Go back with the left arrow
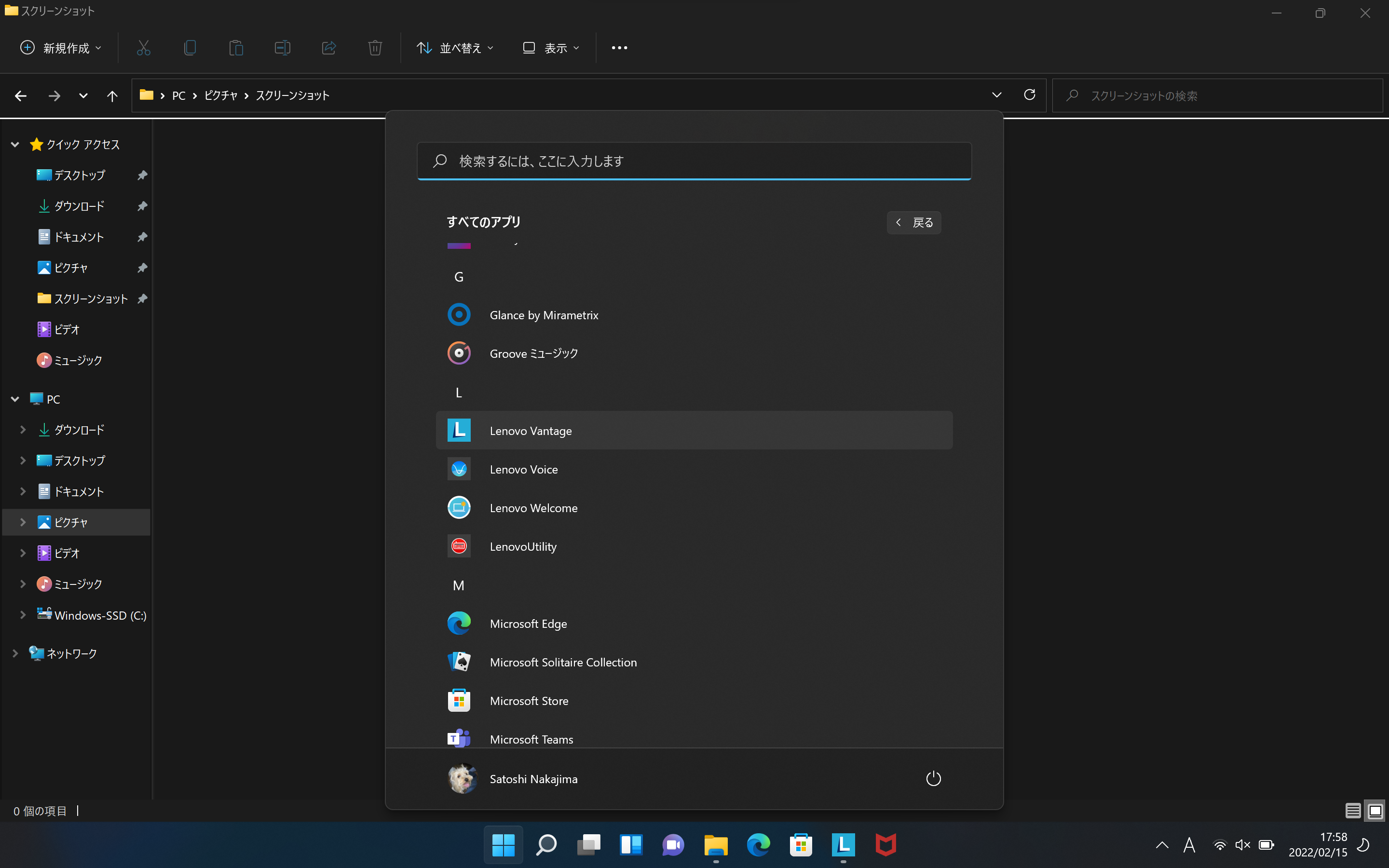Viewport: 1389px width, 868px height. 21,96
